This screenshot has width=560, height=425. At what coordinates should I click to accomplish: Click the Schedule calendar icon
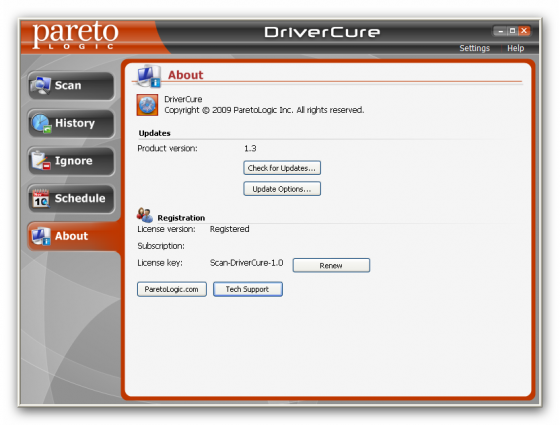point(41,199)
